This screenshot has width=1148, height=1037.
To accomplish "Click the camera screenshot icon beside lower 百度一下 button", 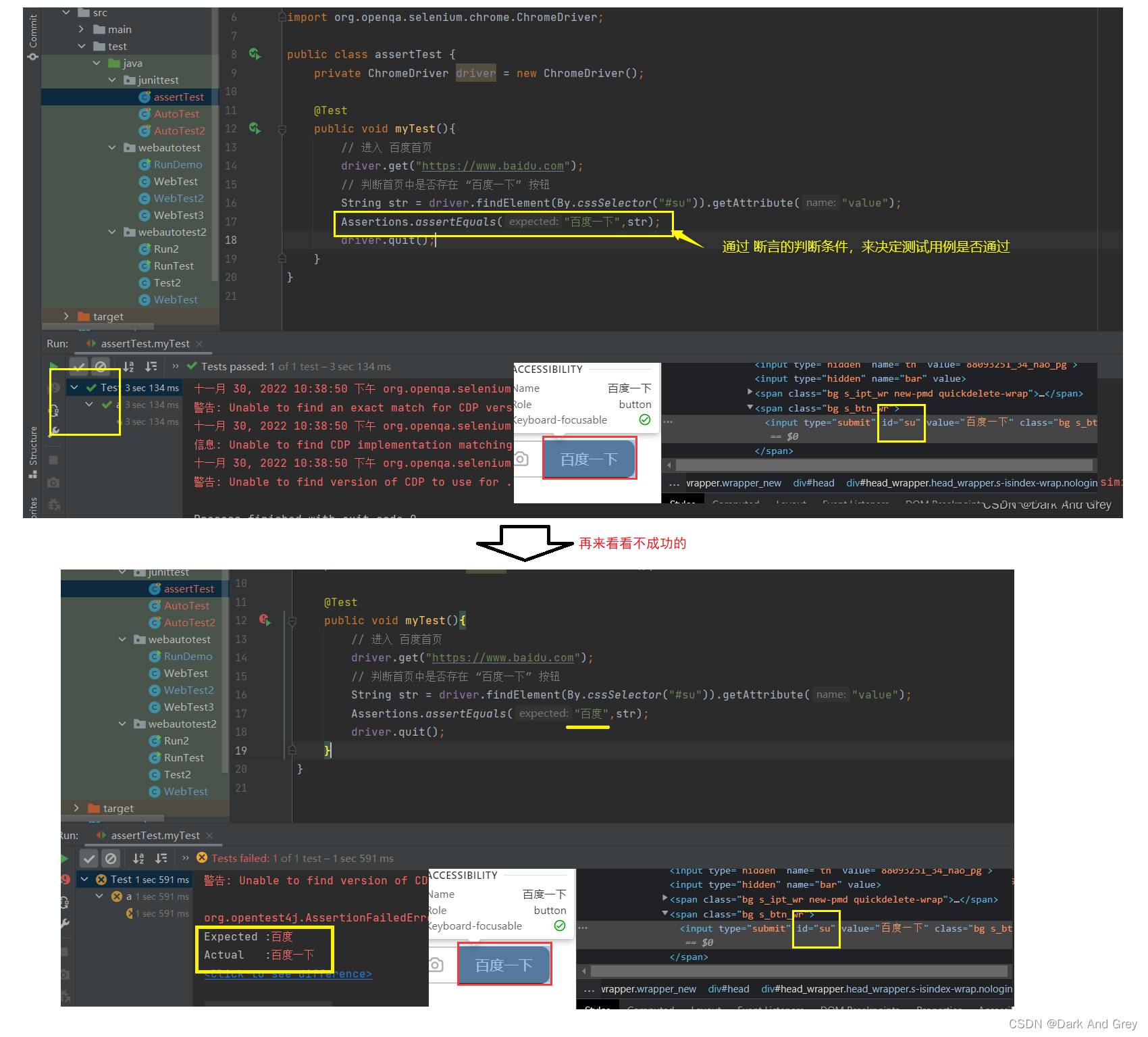I will click(x=436, y=965).
